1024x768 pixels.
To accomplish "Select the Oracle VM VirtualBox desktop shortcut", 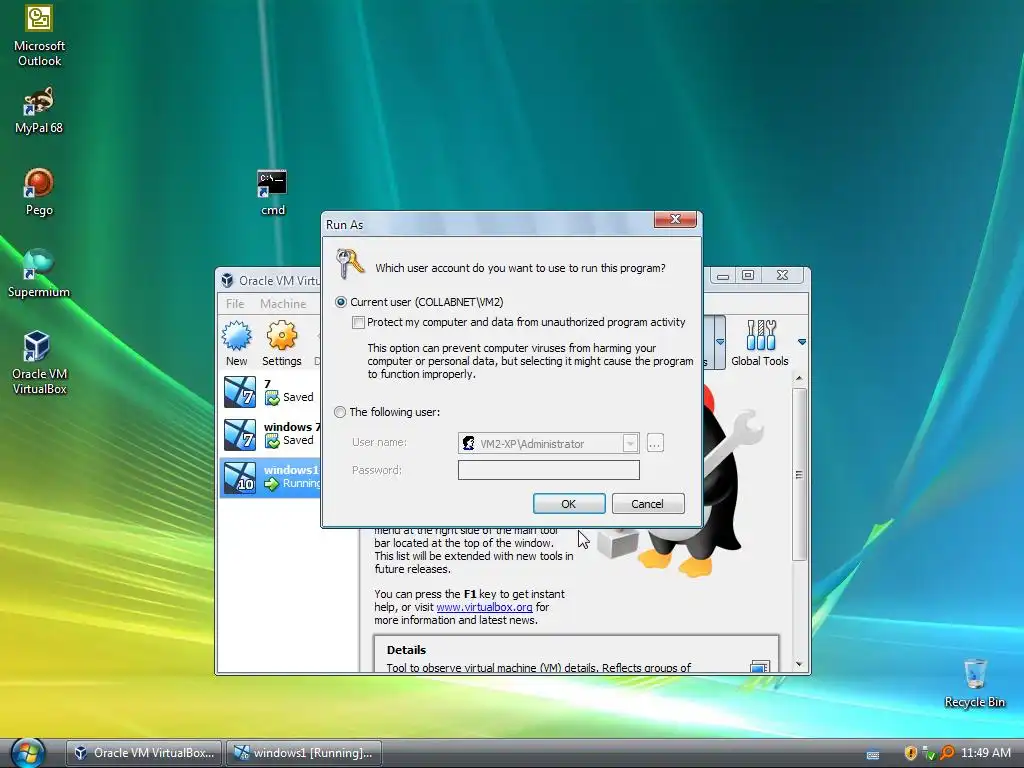I will point(39,362).
